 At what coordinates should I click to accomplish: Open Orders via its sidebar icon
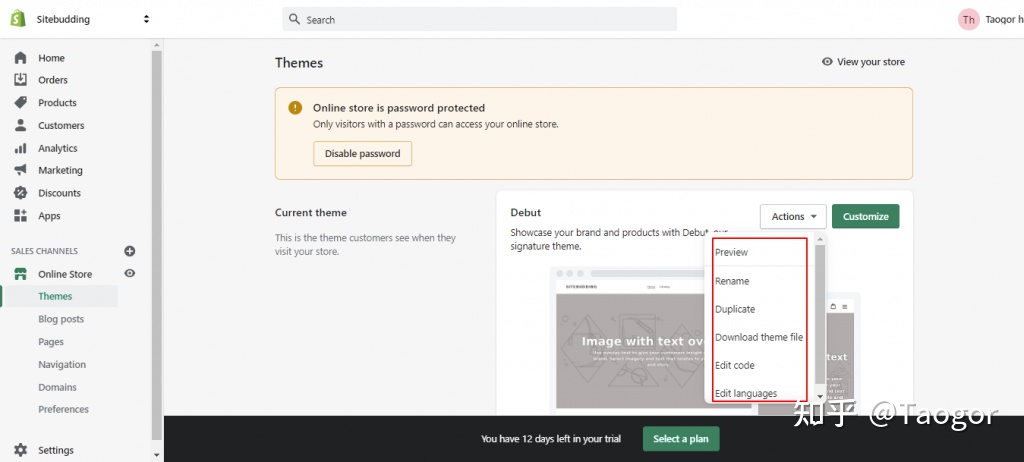(x=20, y=80)
